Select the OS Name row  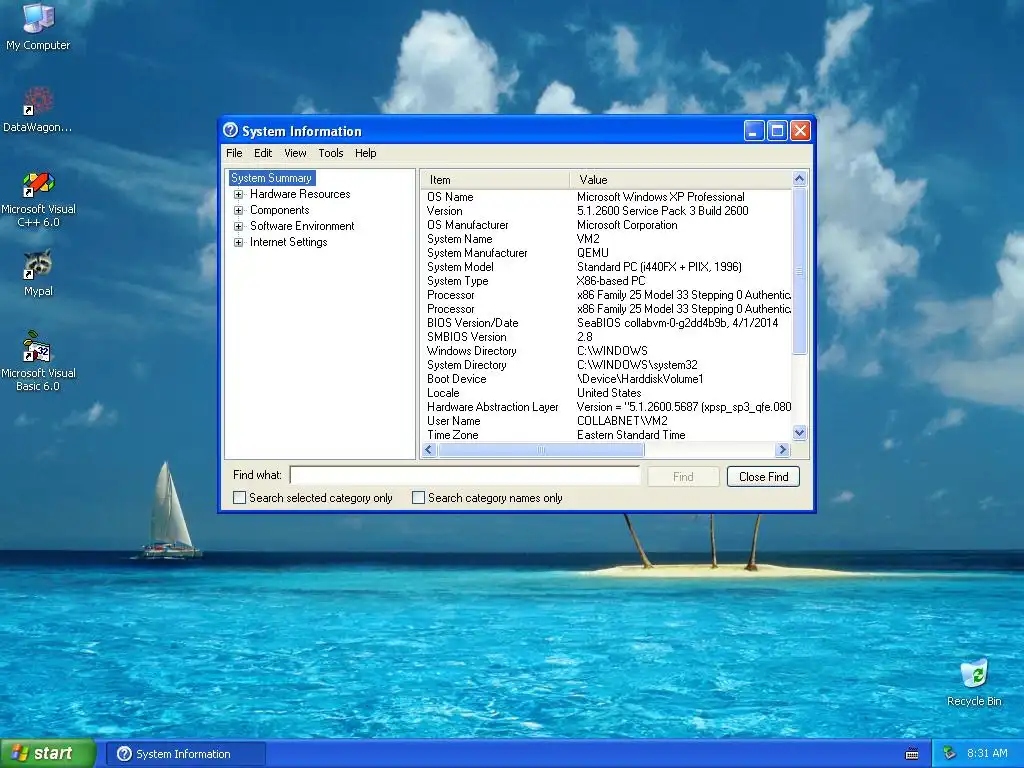pos(606,197)
